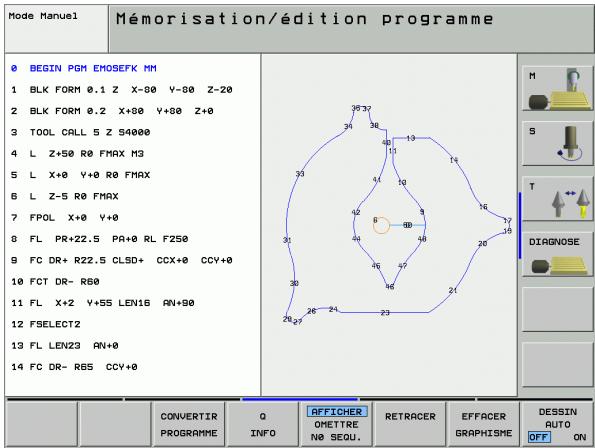Select line 11 FL X+2 Y+55 LEN16
The height and width of the screenshot is (448, 595).
click(x=102, y=303)
